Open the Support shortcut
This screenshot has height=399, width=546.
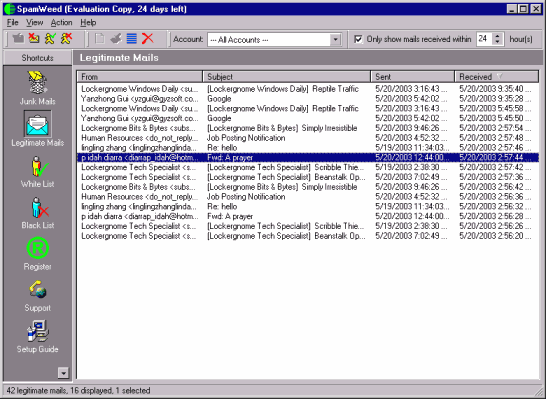click(x=38, y=296)
